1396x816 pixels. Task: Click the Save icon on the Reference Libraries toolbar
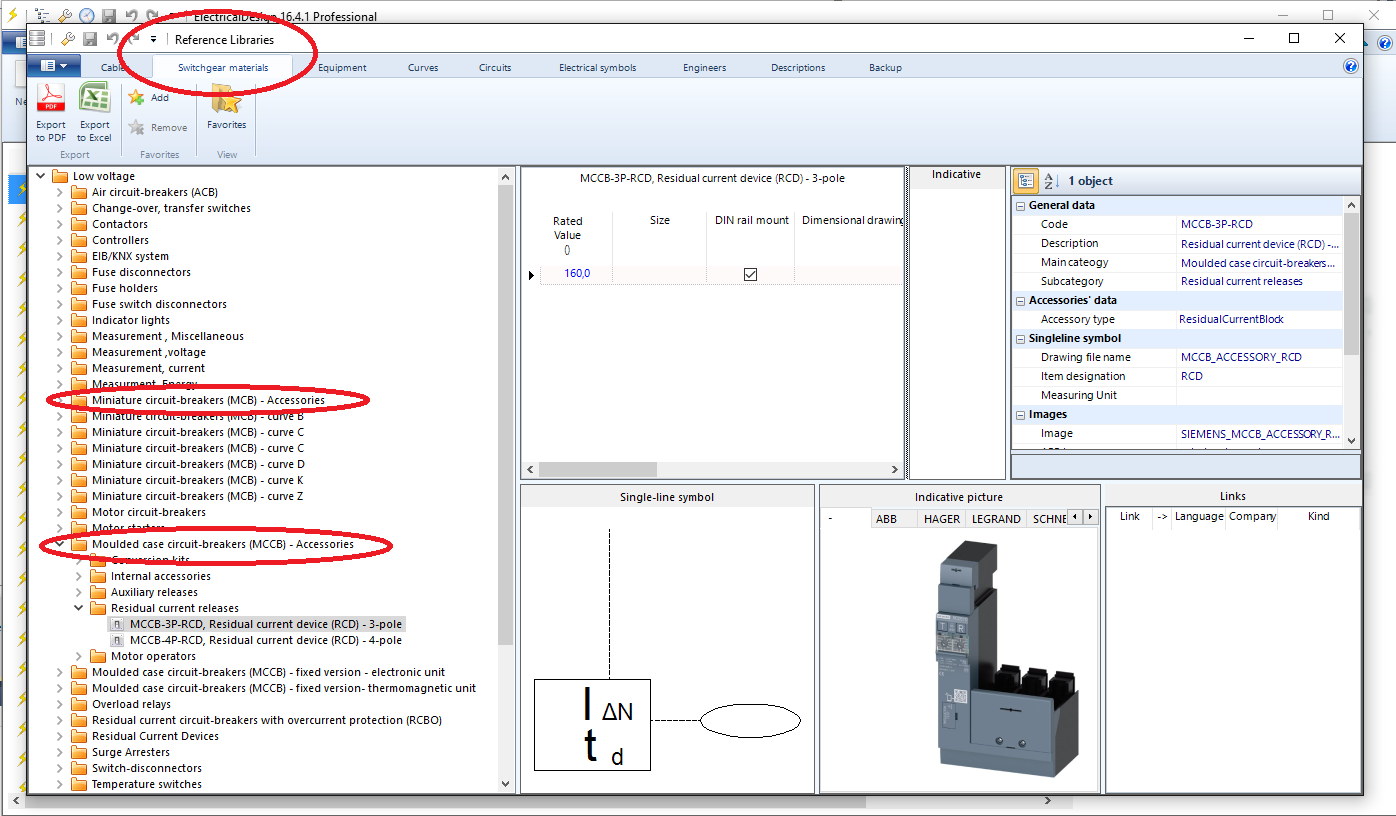tap(91, 38)
